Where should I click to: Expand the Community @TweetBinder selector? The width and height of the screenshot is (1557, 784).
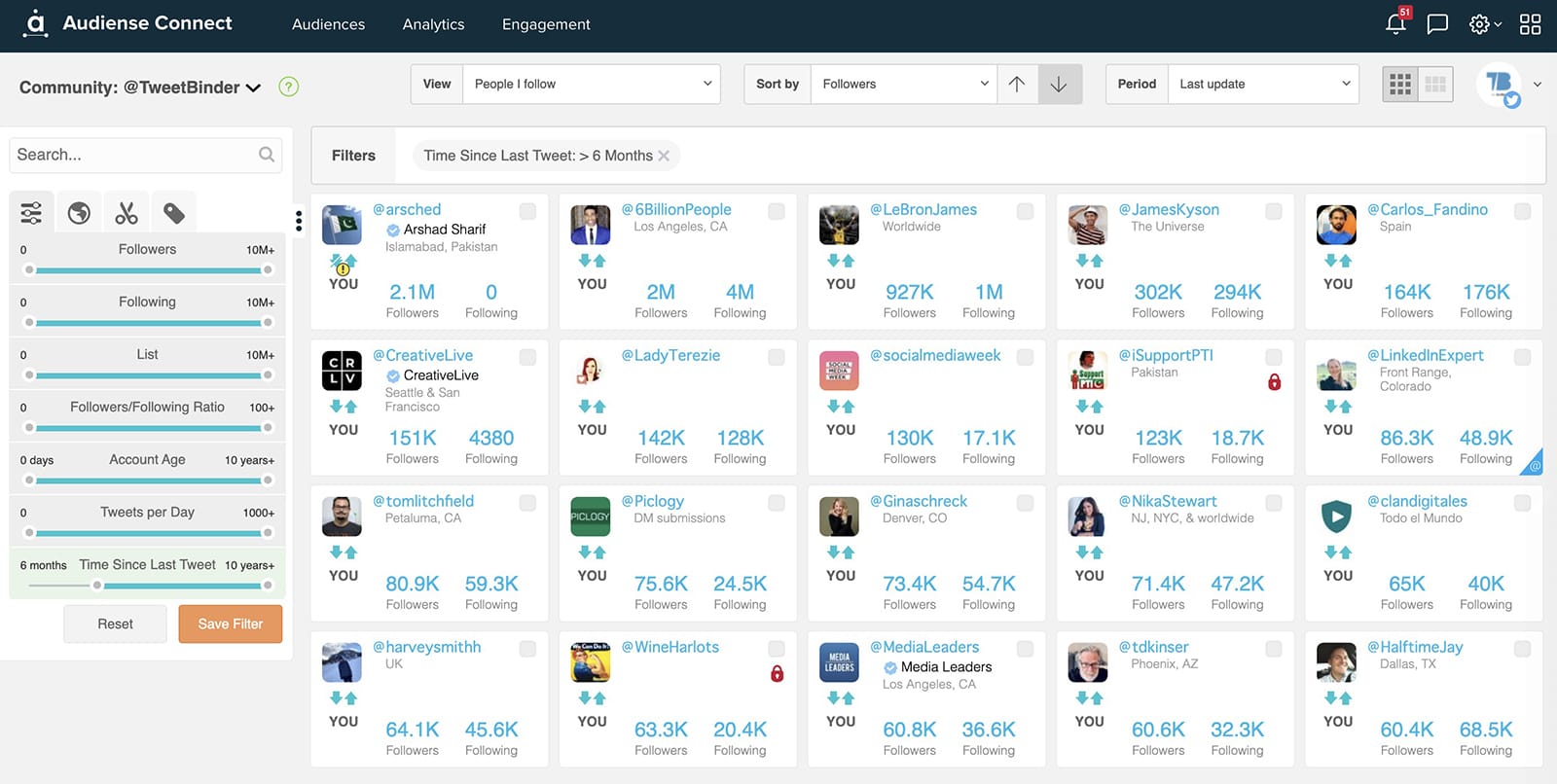coord(140,88)
